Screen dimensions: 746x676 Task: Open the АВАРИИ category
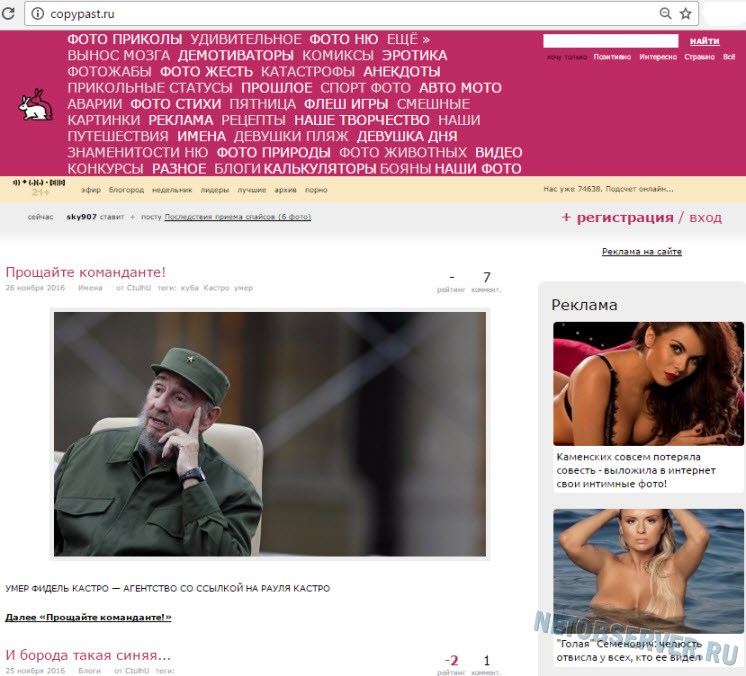pos(95,104)
